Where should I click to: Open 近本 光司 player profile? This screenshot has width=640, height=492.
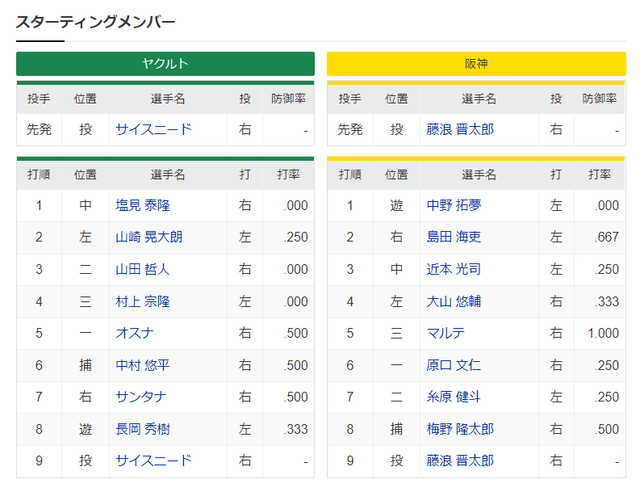pos(453,269)
